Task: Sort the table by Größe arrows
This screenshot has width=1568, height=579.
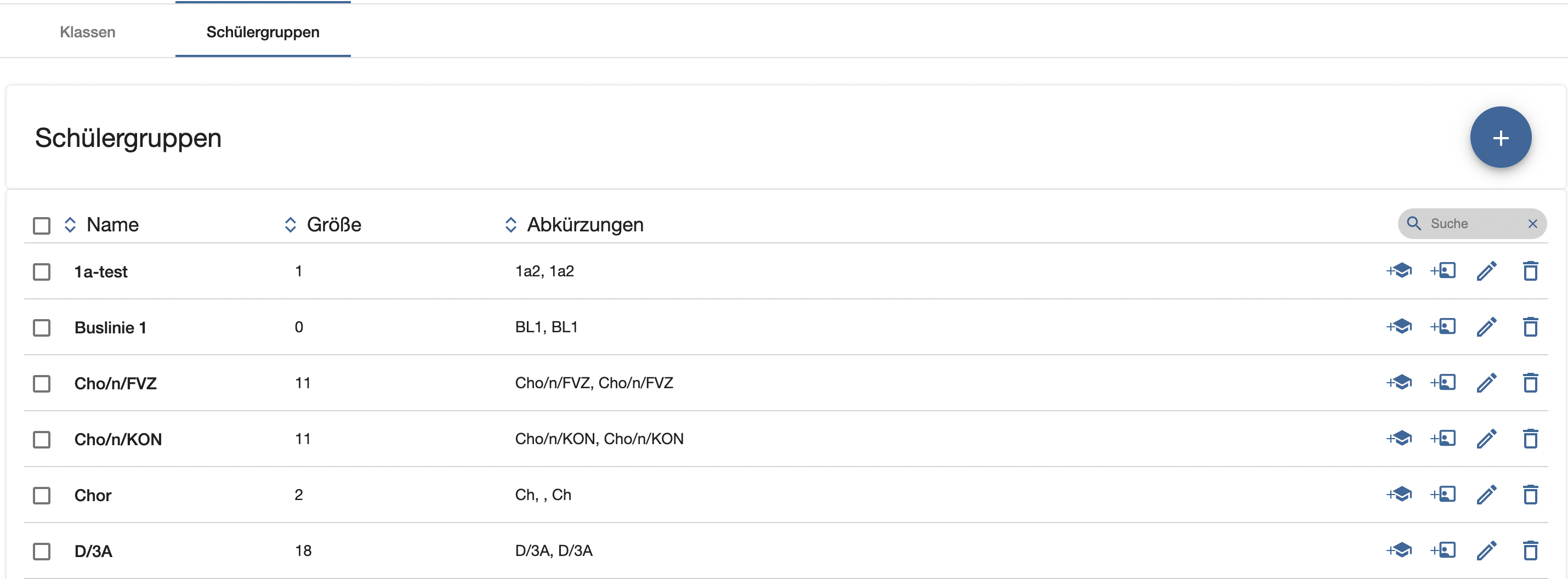Action: (291, 225)
